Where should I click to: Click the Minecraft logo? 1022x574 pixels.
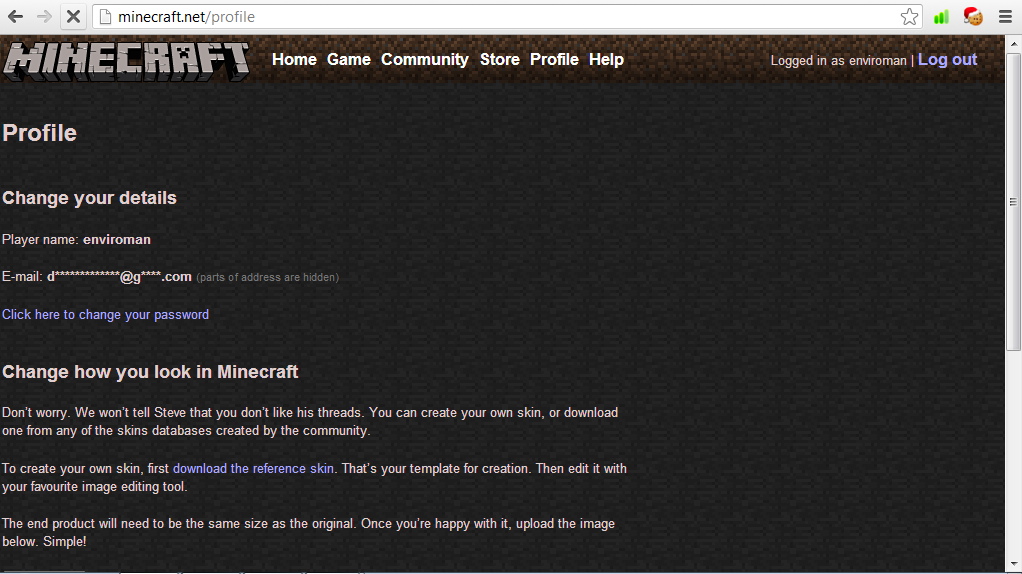(x=126, y=61)
